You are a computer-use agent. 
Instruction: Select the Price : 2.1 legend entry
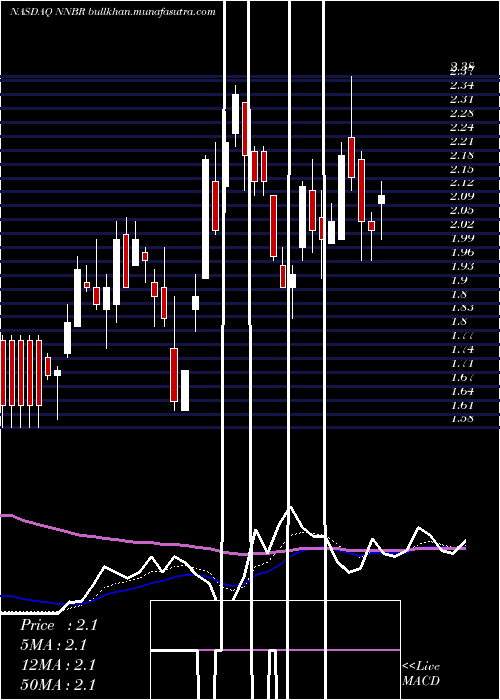(x=58, y=625)
